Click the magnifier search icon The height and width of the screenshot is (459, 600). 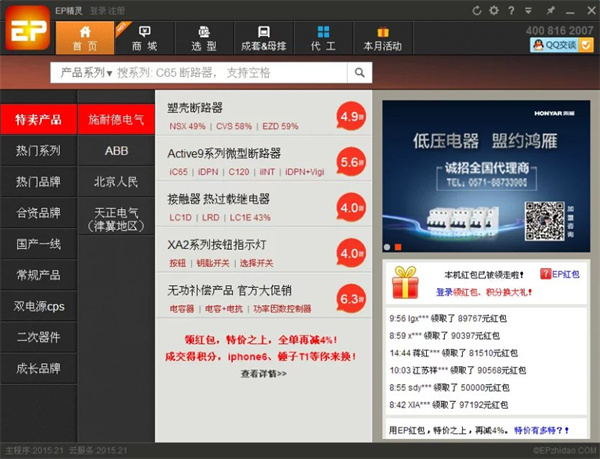pos(360,72)
